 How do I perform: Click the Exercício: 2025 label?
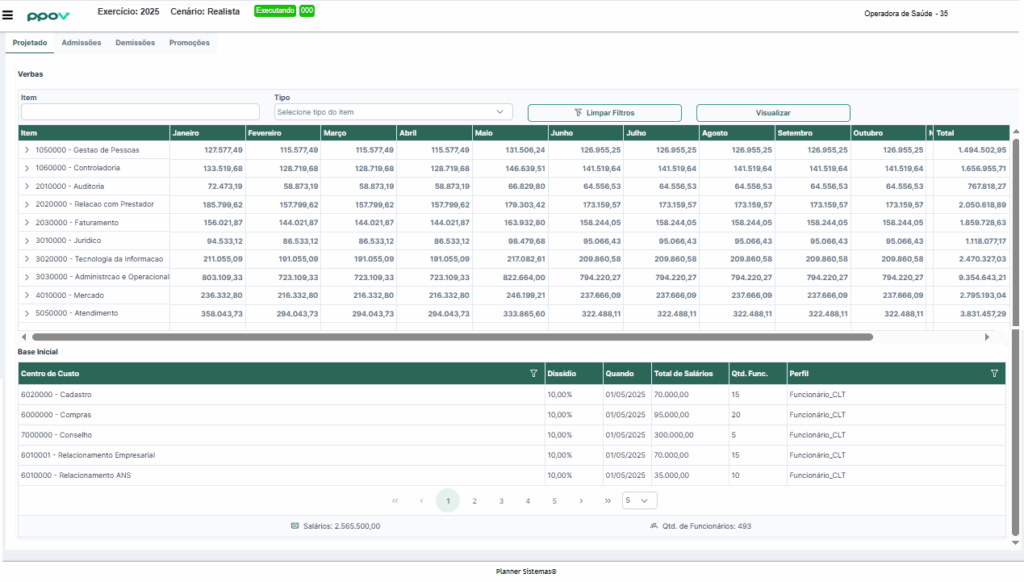pyautogui.click(x=128, y=12)
